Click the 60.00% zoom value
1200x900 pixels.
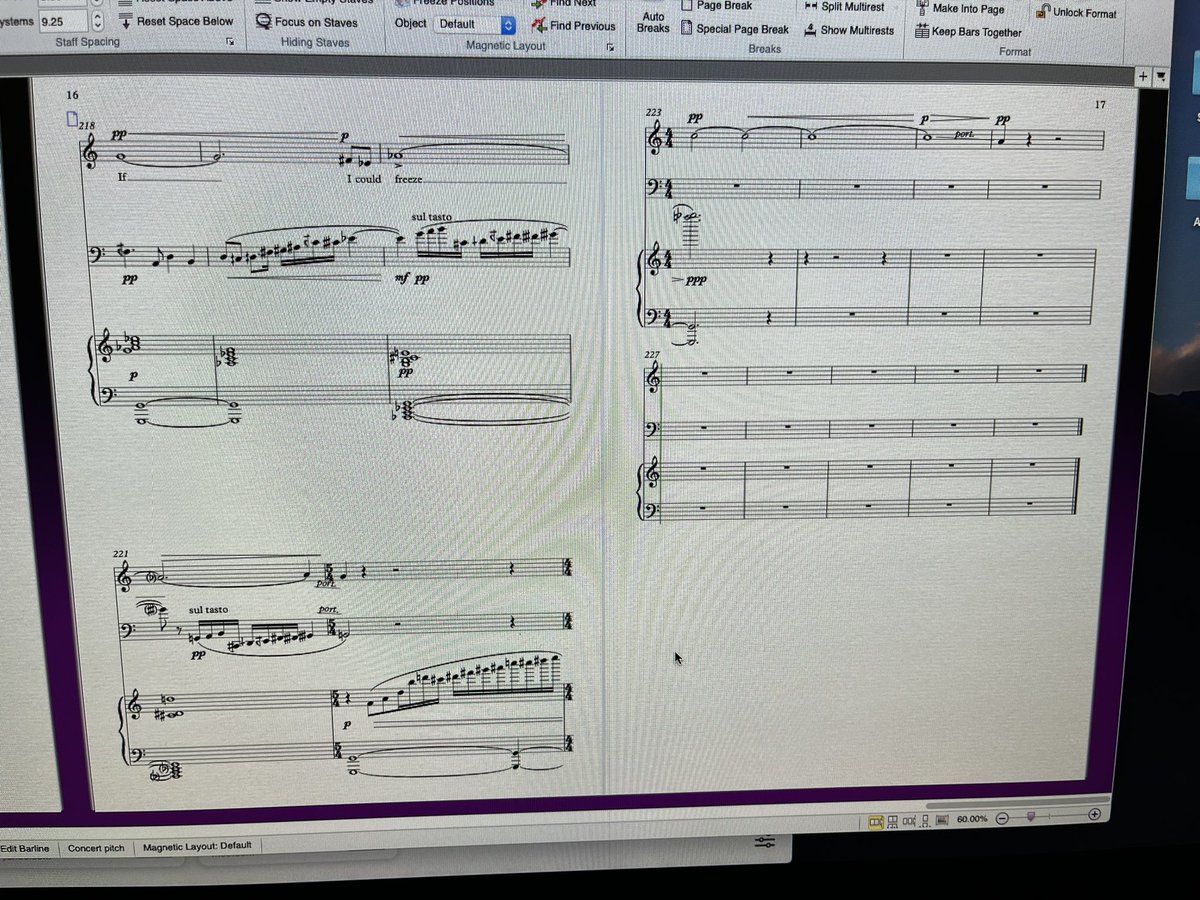pyautogui.click(x=972, y=819)
